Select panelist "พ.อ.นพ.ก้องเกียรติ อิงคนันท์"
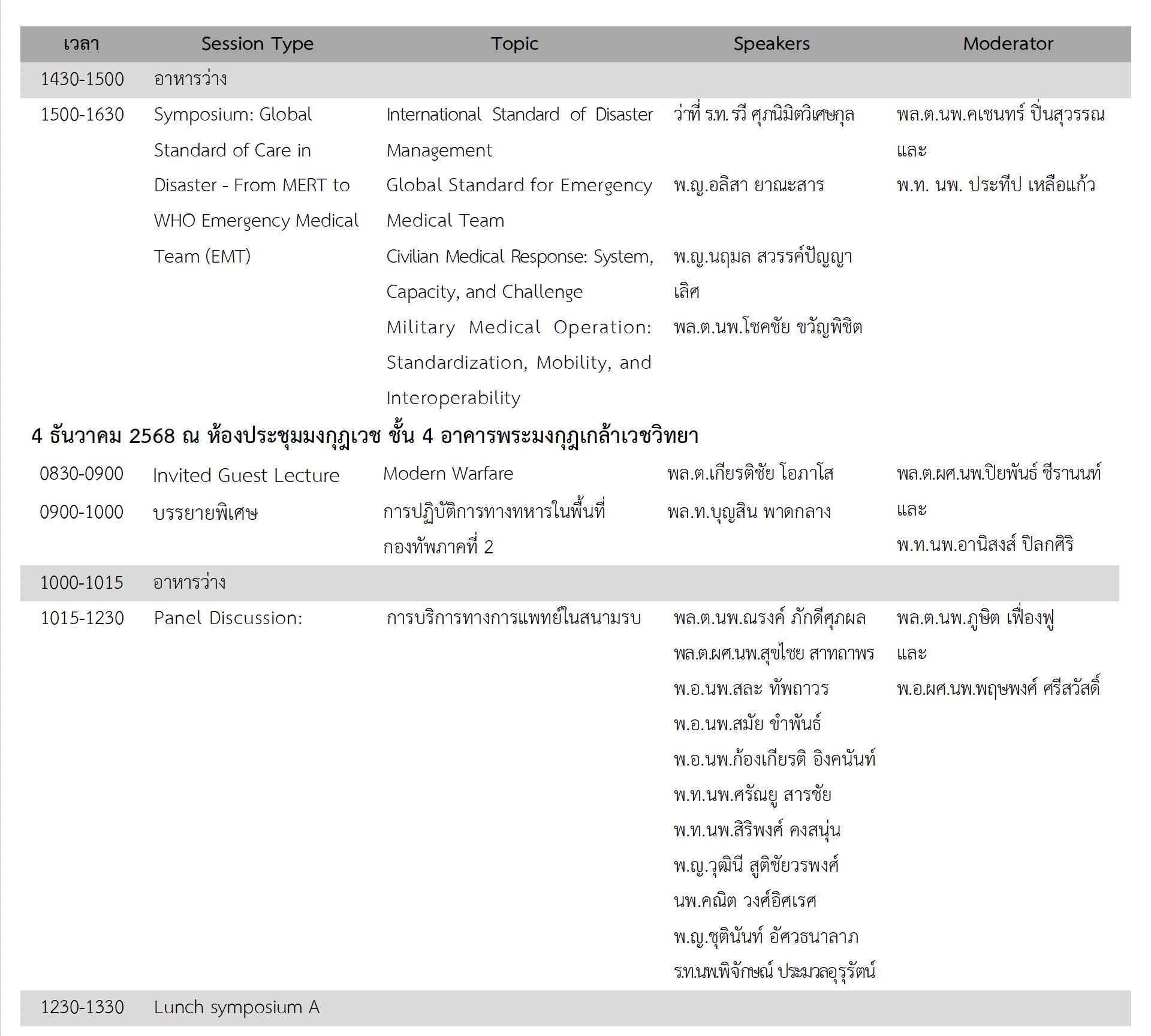The image size is (1151, 1036). coord(775,760)
